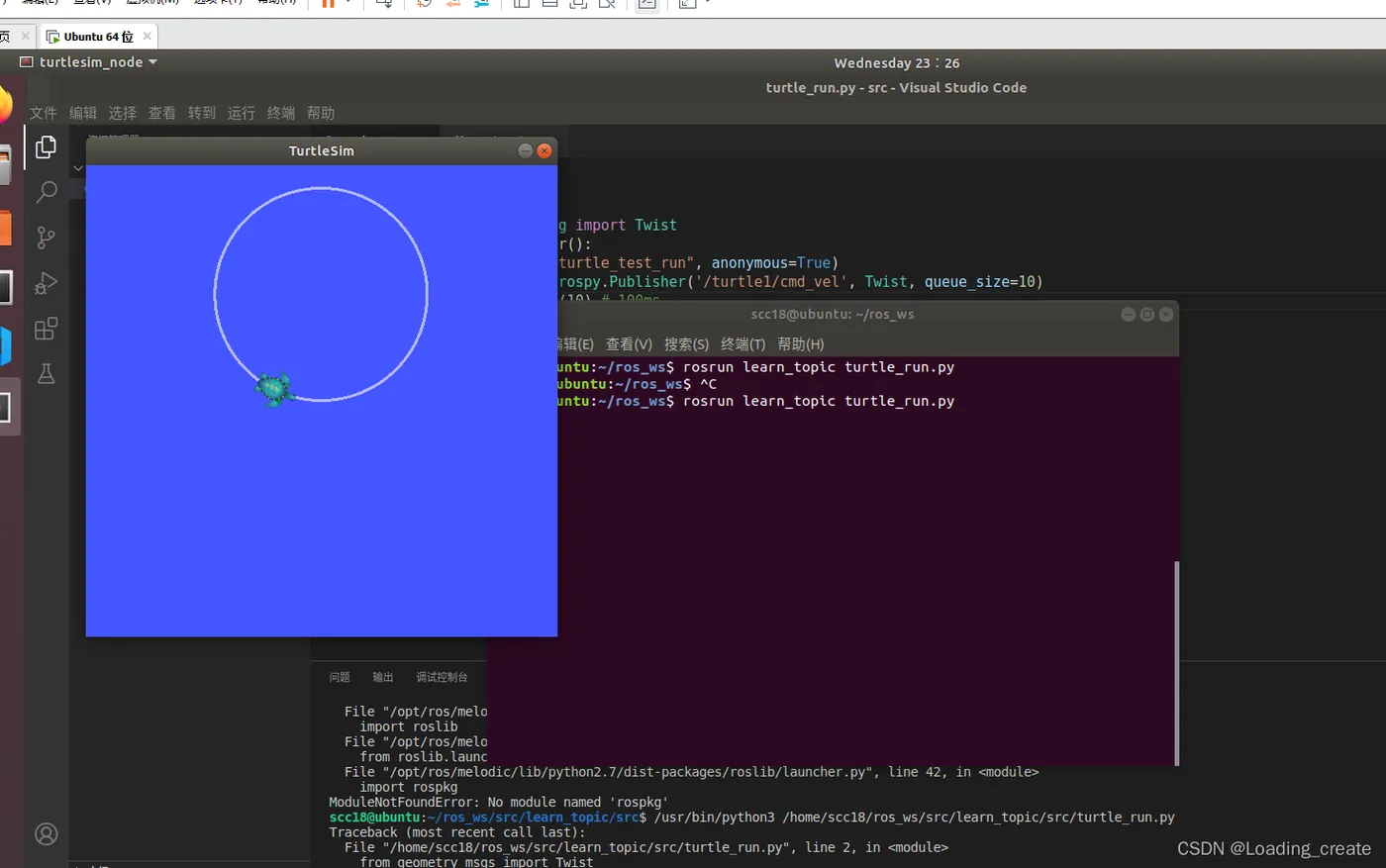The width and height of the screenshot is (1386, 868).
Task: Open the 选择 menu in VS Code
Action: (x=122, y=113)
